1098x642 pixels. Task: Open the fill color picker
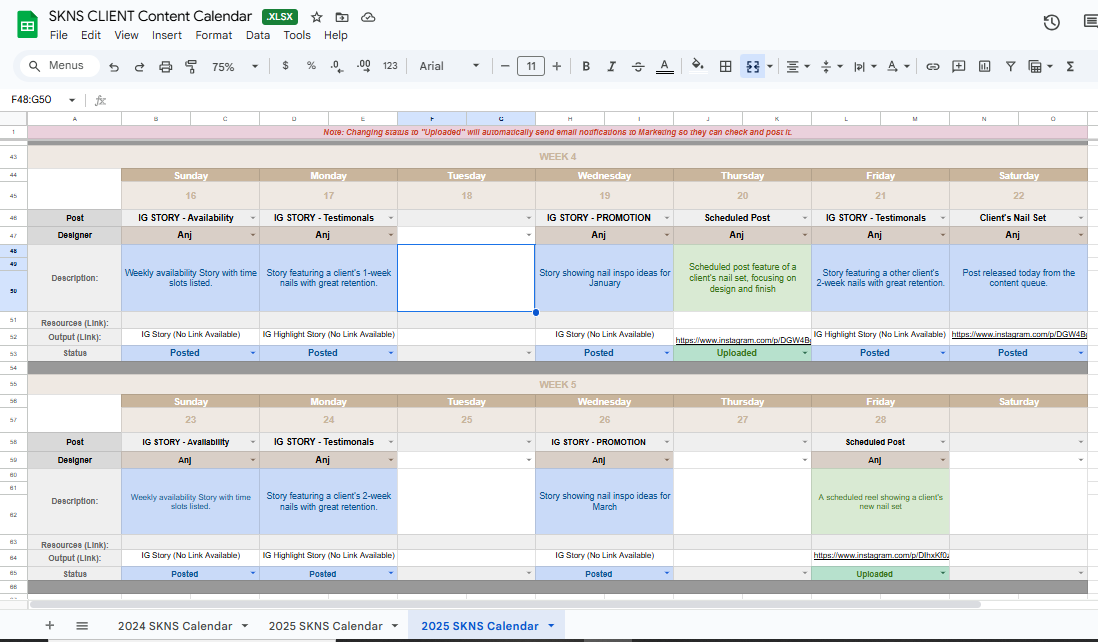pos(697,66)
